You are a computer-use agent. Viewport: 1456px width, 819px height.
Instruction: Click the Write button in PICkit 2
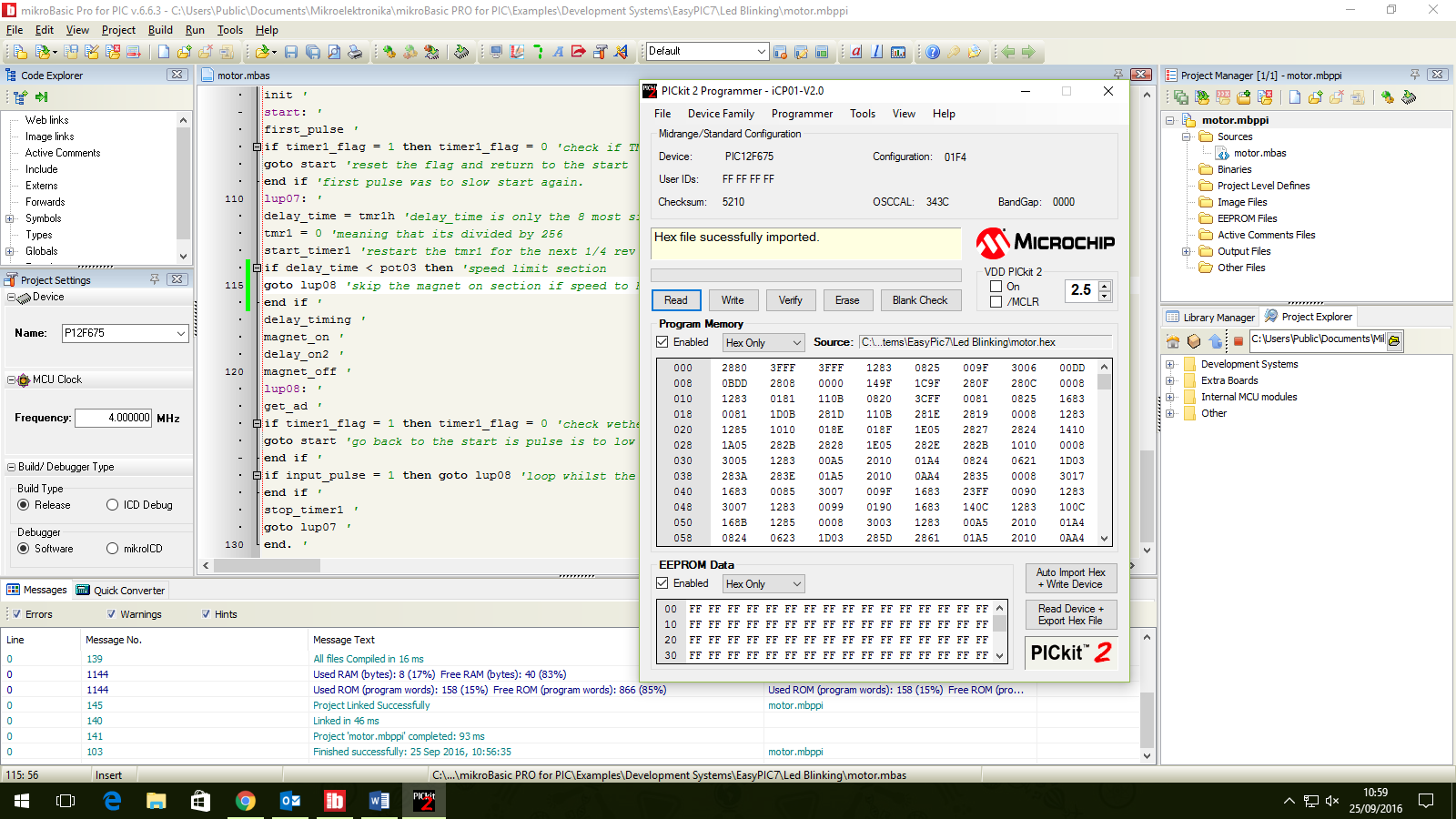pos(733,300)
